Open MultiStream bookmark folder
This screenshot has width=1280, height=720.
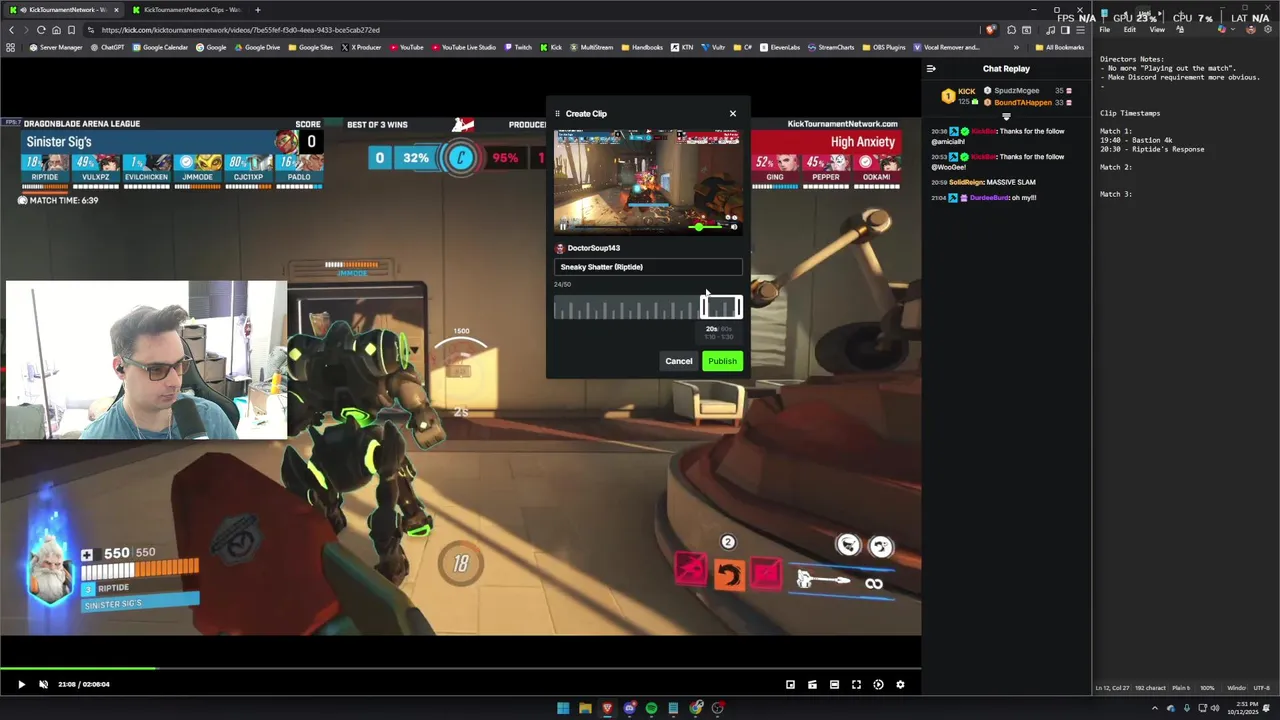coord(591,47)
